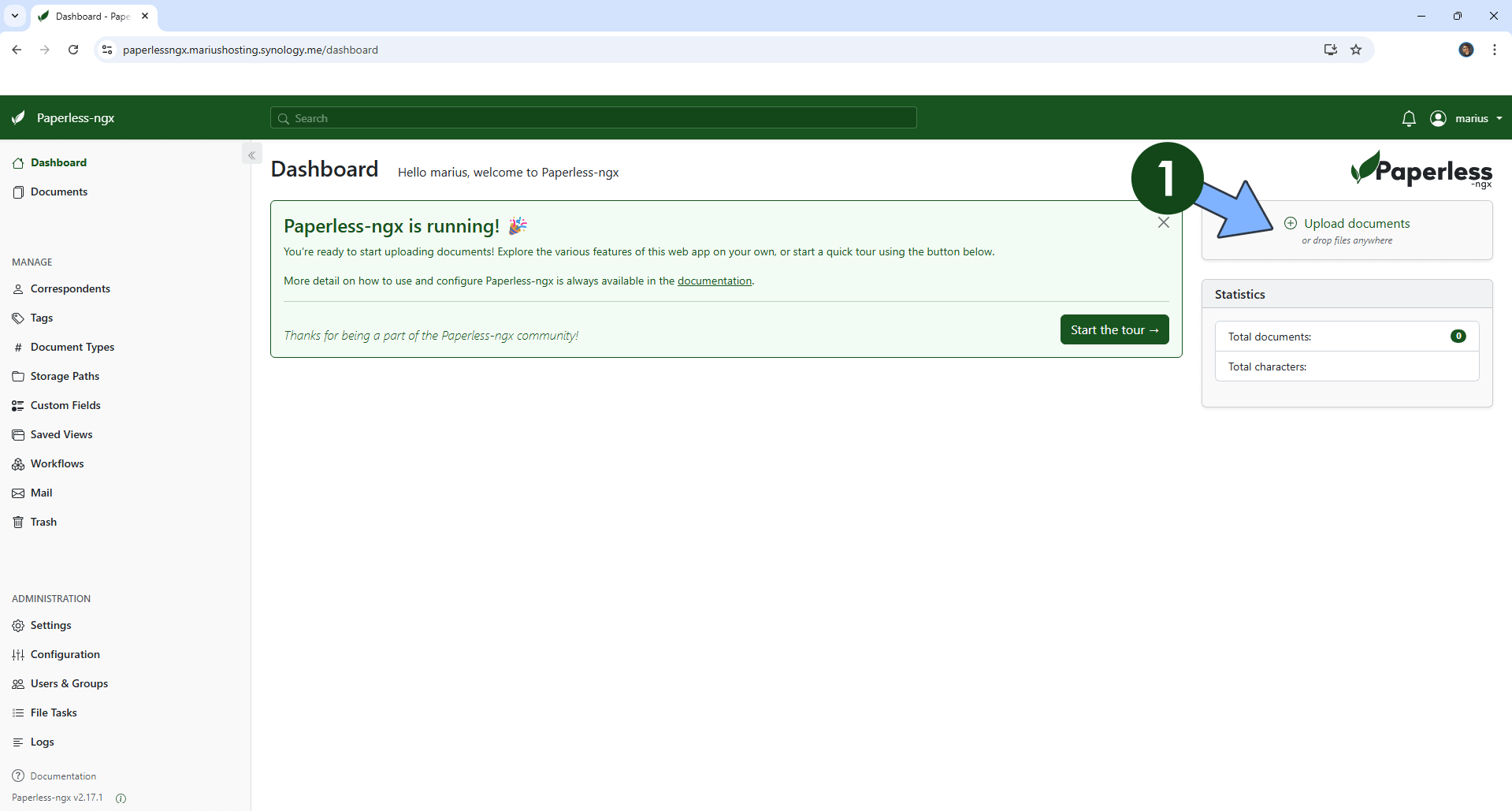Bookmark this page with star icon
This screenshot has width=1512, height=811.
pyautogui.click(x=1356, y=50)
